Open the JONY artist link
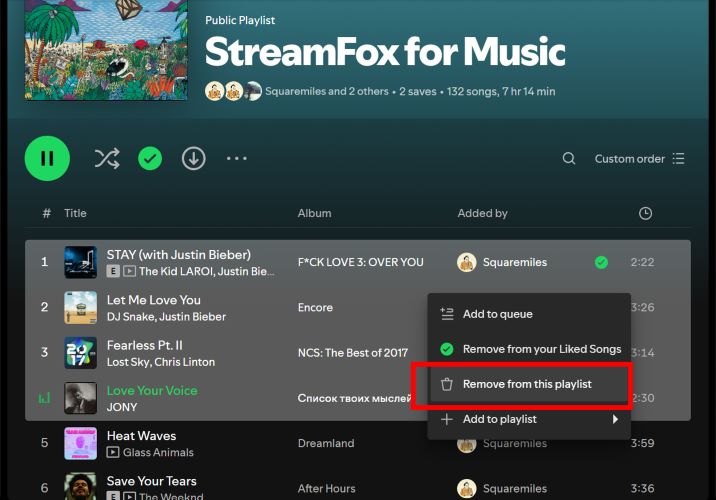 121,407
